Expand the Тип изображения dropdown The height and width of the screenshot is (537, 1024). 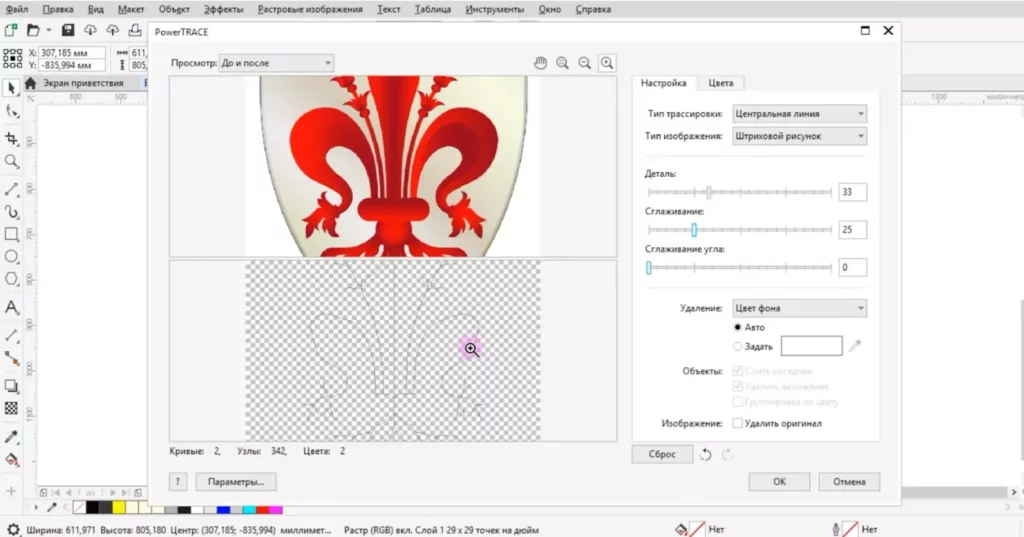(x=799, y=136)
